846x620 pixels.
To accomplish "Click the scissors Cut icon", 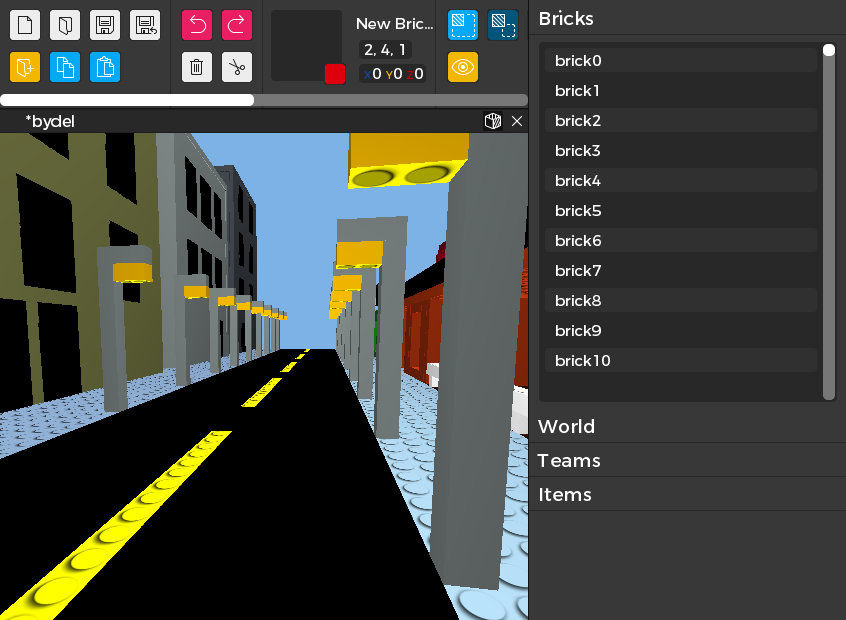I will pos(237,67).
